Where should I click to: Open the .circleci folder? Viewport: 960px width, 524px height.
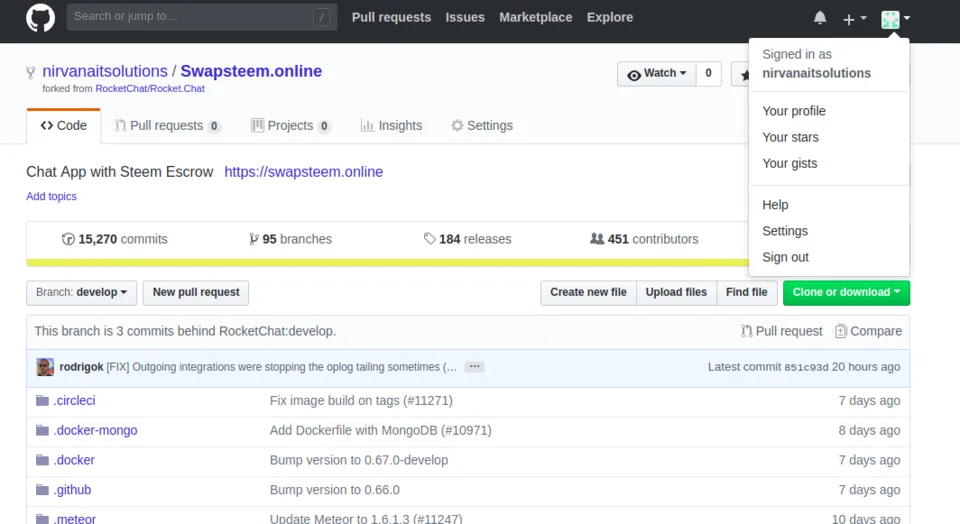coord(74,401)
